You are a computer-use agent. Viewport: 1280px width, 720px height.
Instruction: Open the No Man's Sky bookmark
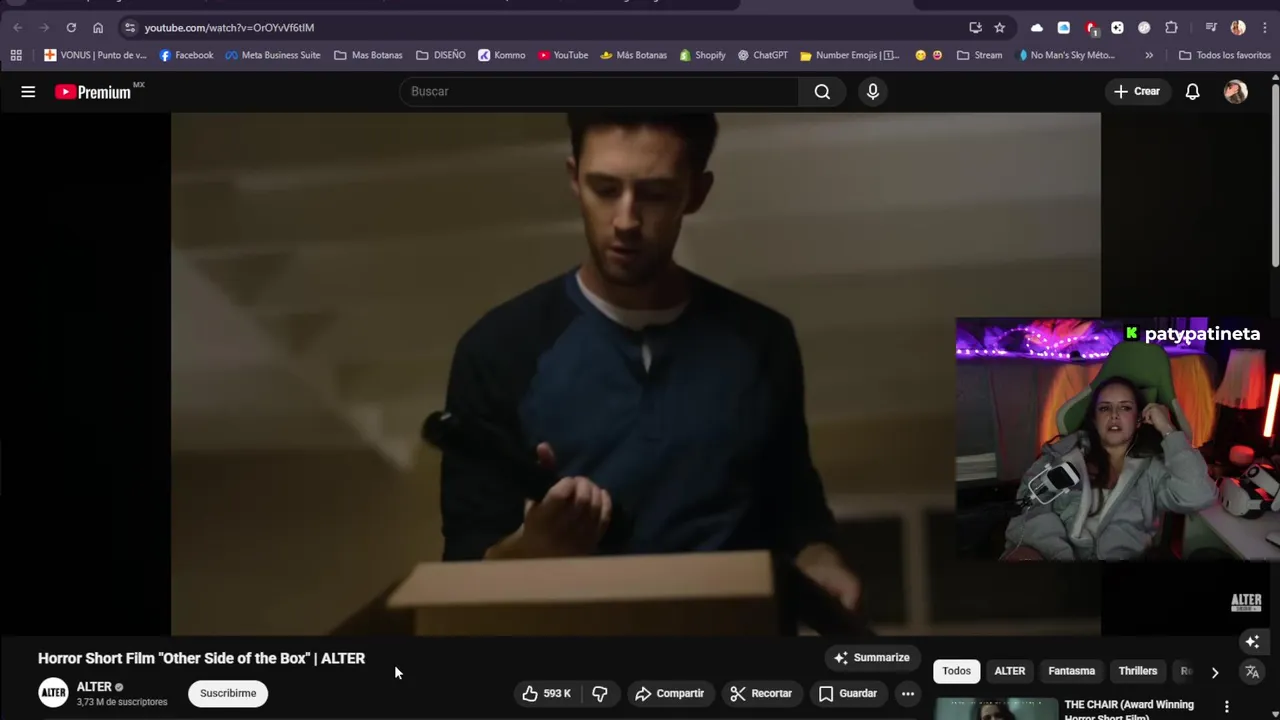[1066, 55]
